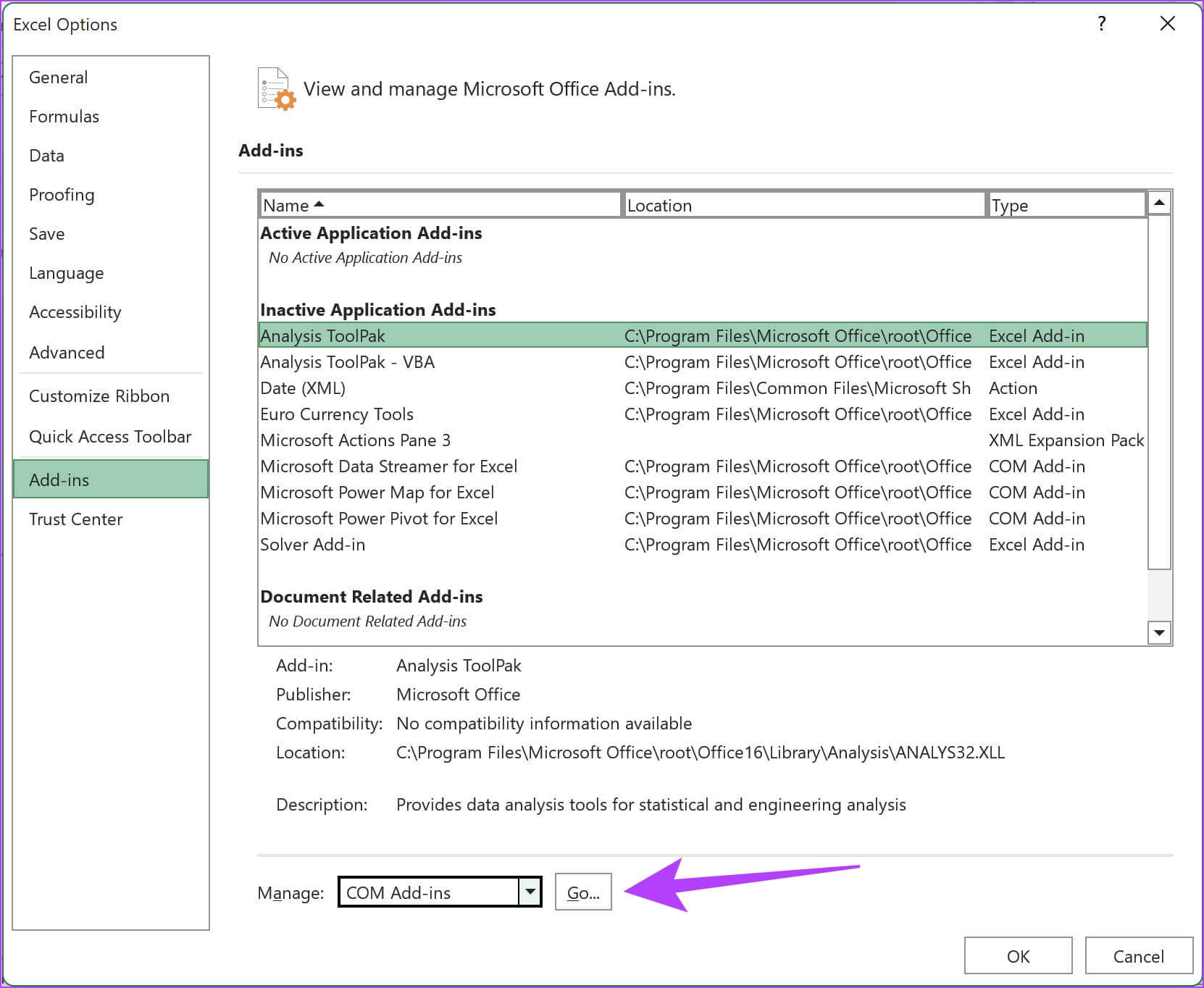Click Active Application Add-ins group heading

click(371, 233)
